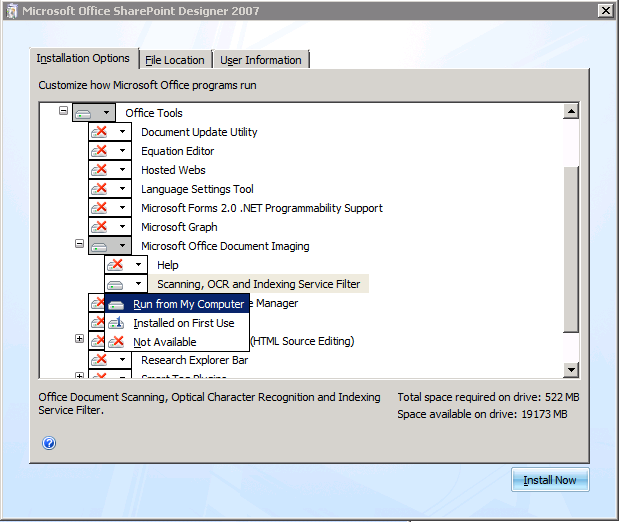Choose Not Available option
Viewport: 620px width, 522px height.
177,342
